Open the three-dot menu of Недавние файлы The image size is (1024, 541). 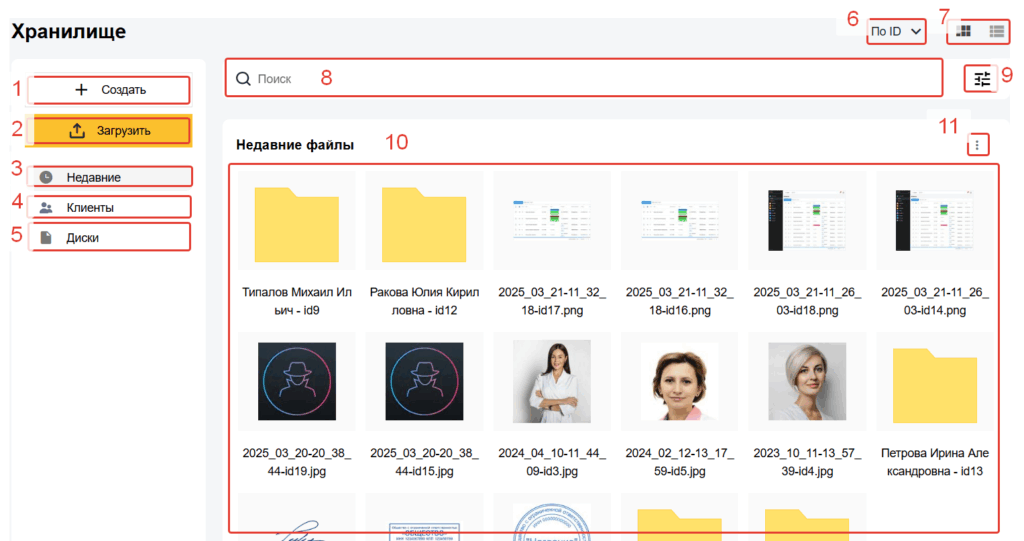pyautogui.click(x=977, y=144)
